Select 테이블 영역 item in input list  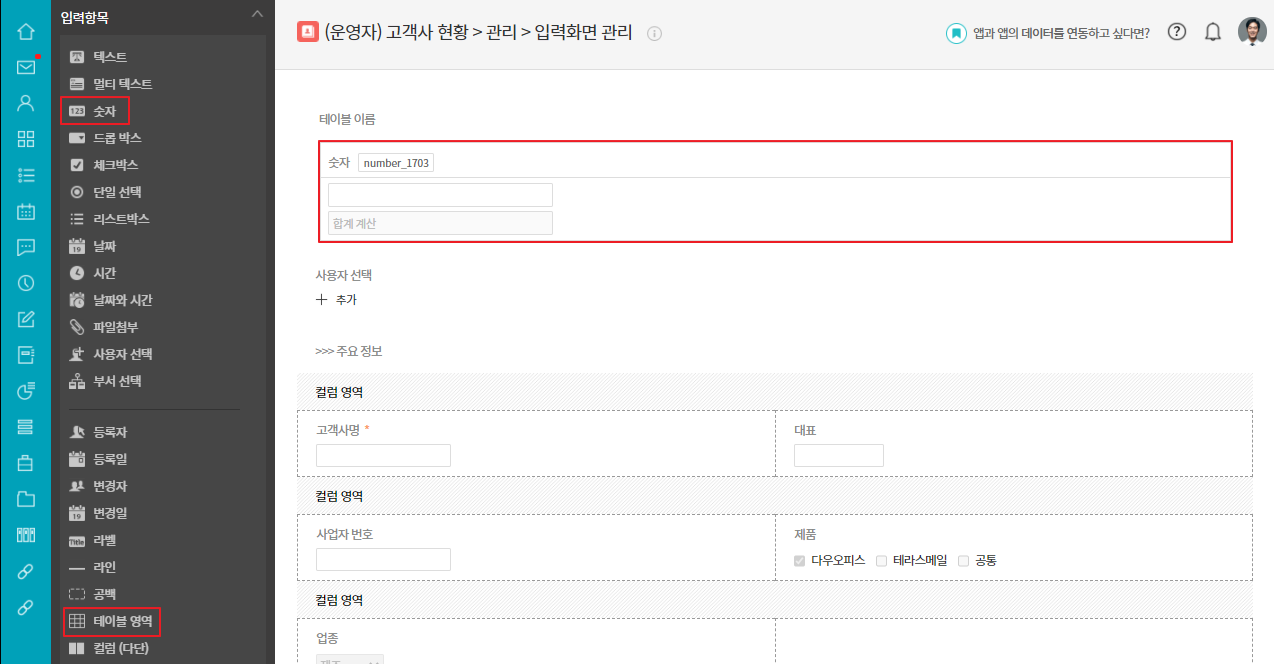point(122,621)
